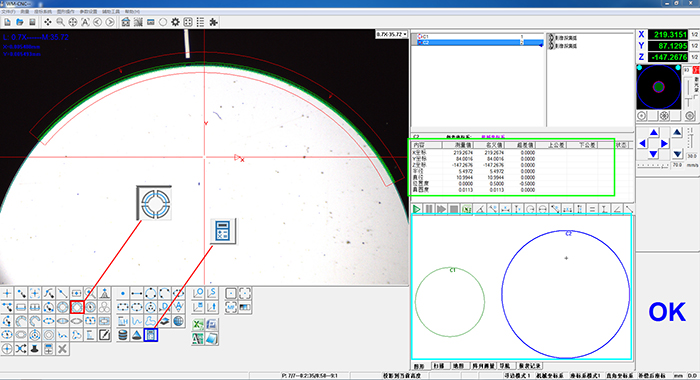Tick the small checkbox beside the light slider

[x=696, y=96]
